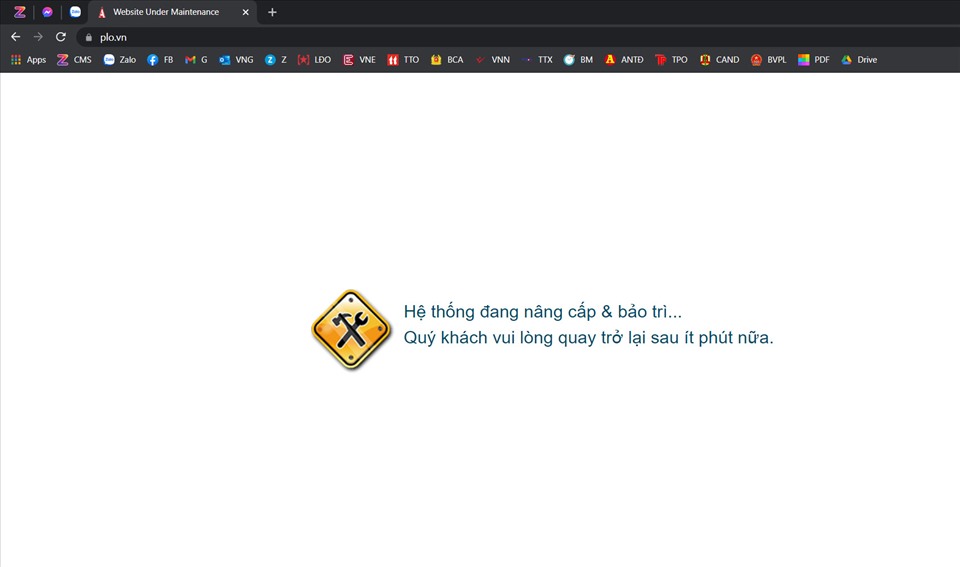Open a new browser tab
Screen dimensions: 960x567
tap(272, 12)
